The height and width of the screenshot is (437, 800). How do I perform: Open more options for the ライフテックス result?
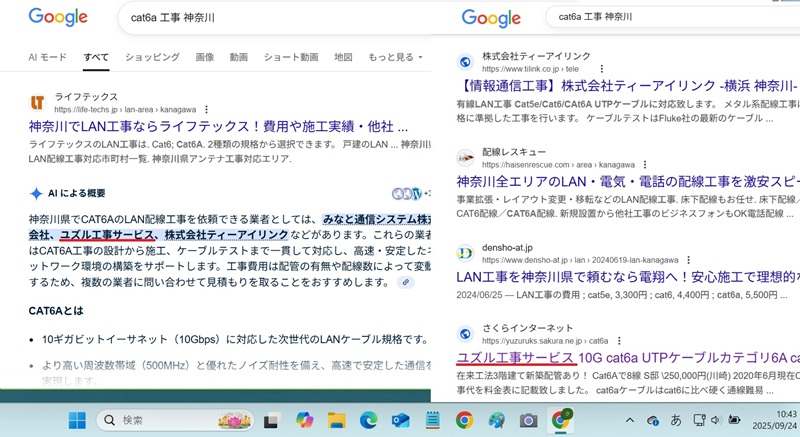[x=206, y=110]
